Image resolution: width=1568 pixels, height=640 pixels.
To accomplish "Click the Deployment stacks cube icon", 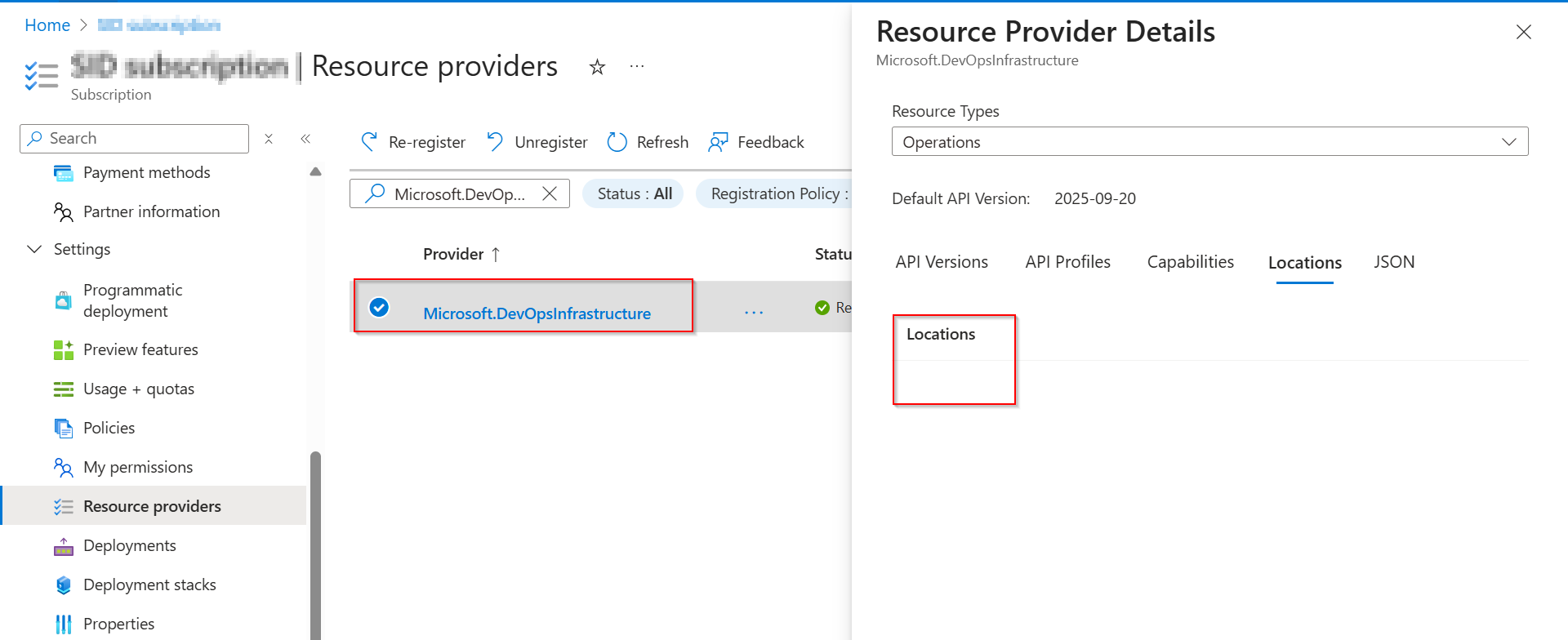I will click(63, 585).
